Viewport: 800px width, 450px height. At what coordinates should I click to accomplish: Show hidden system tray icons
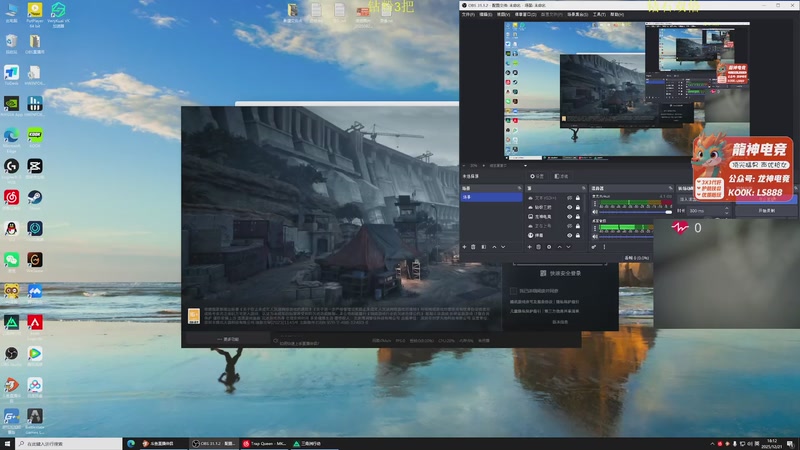pyautogui.click(x=712, y=444)
